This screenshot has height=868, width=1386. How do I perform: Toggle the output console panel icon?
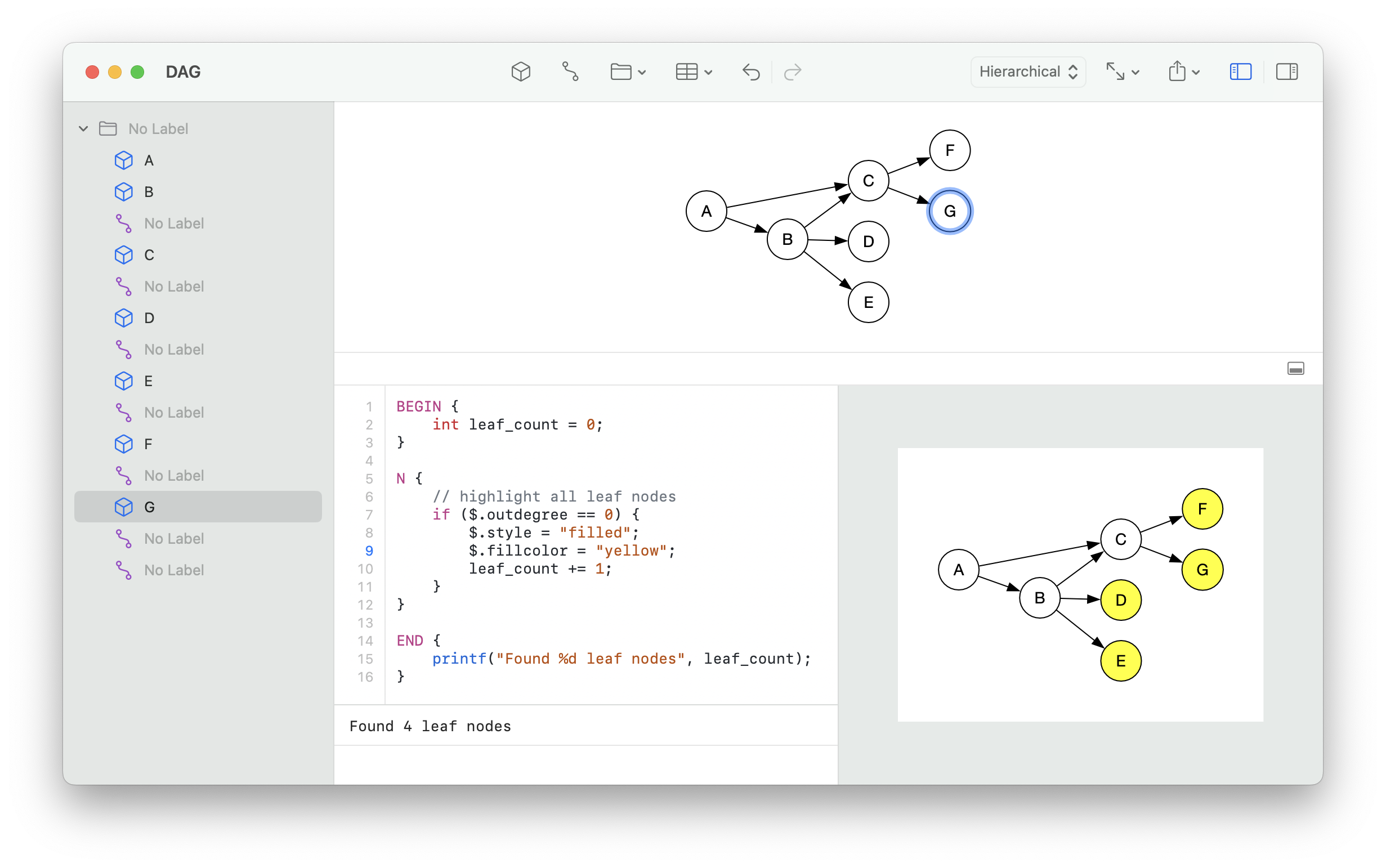[1296, 368]
